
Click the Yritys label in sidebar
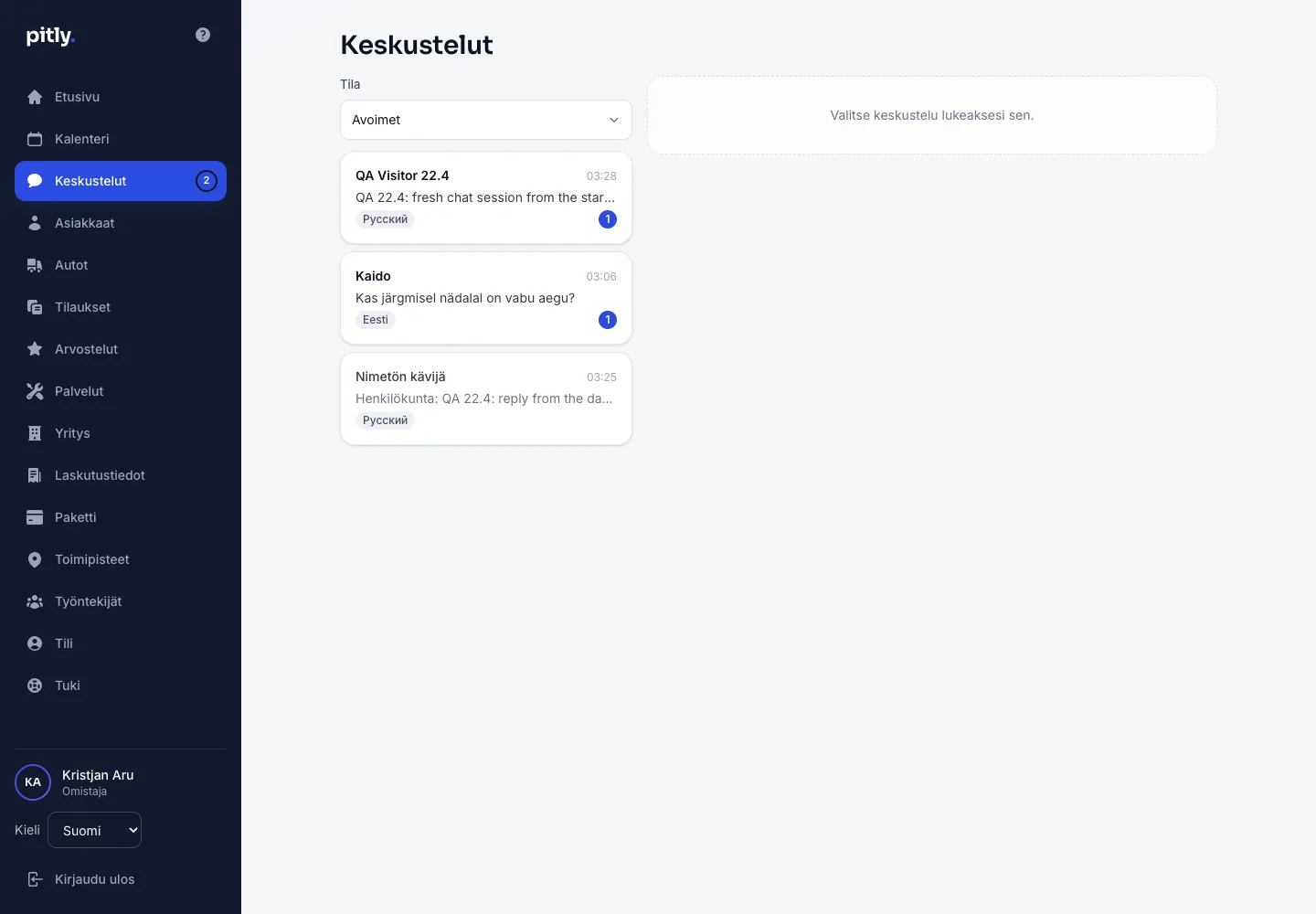tap(72, 433)
